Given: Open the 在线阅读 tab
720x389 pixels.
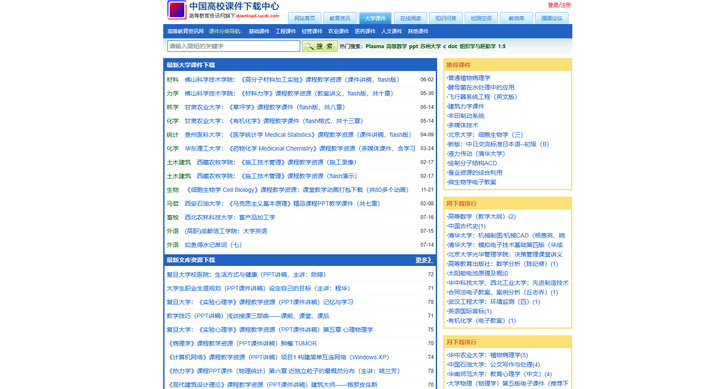Looking at the screenshot, I should click(x=411, y=18).
